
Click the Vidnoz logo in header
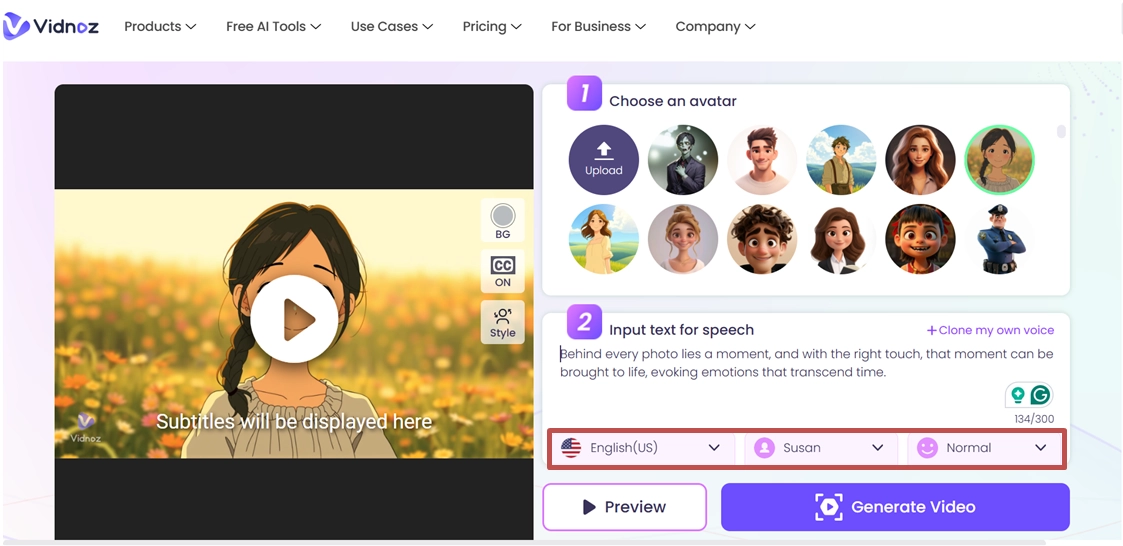51,26
